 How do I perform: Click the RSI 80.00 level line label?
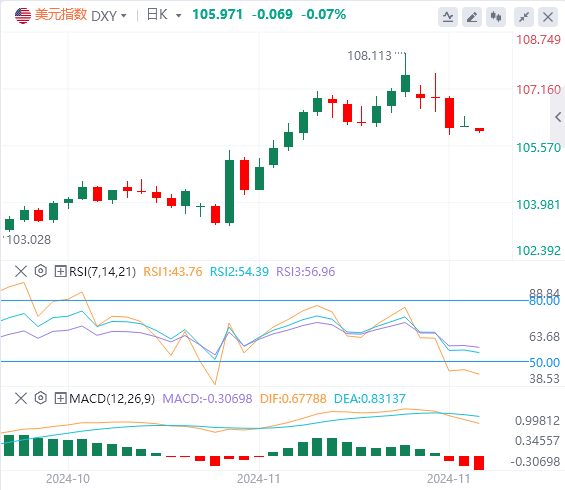click(x=544, y=301)
